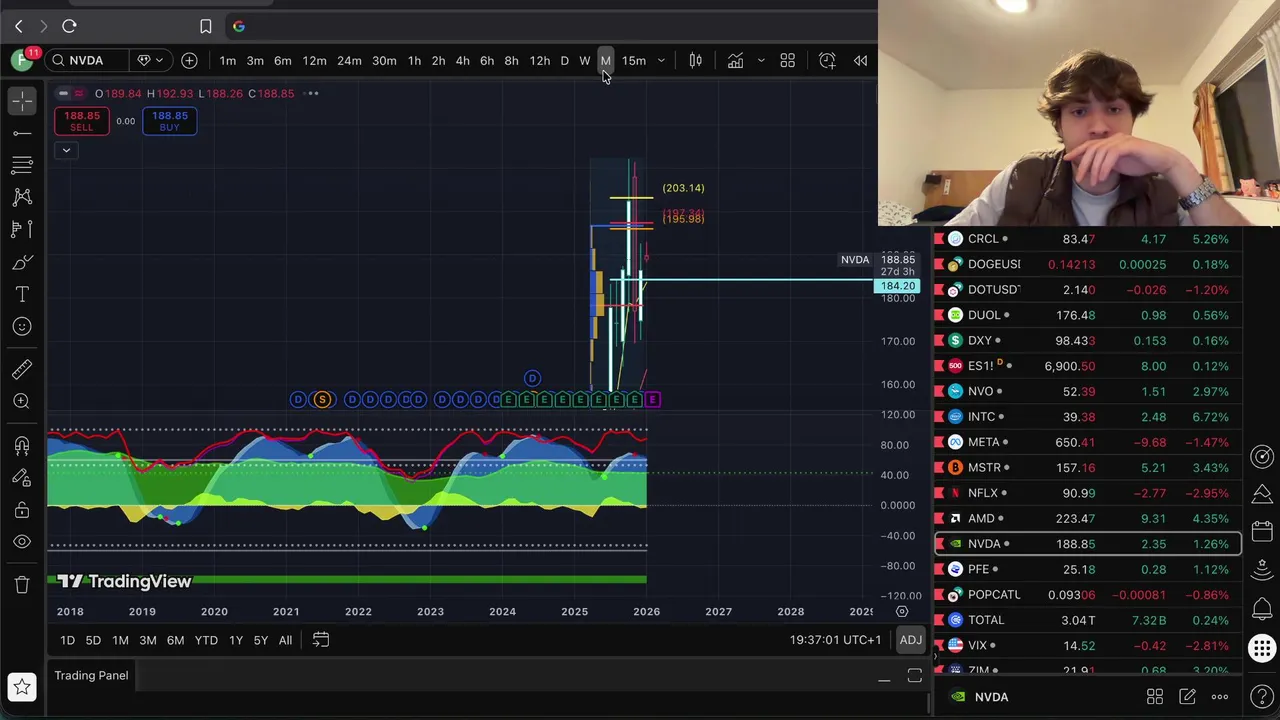
Task: Open favorites star at bottom-left
Action: coord(22,687)
